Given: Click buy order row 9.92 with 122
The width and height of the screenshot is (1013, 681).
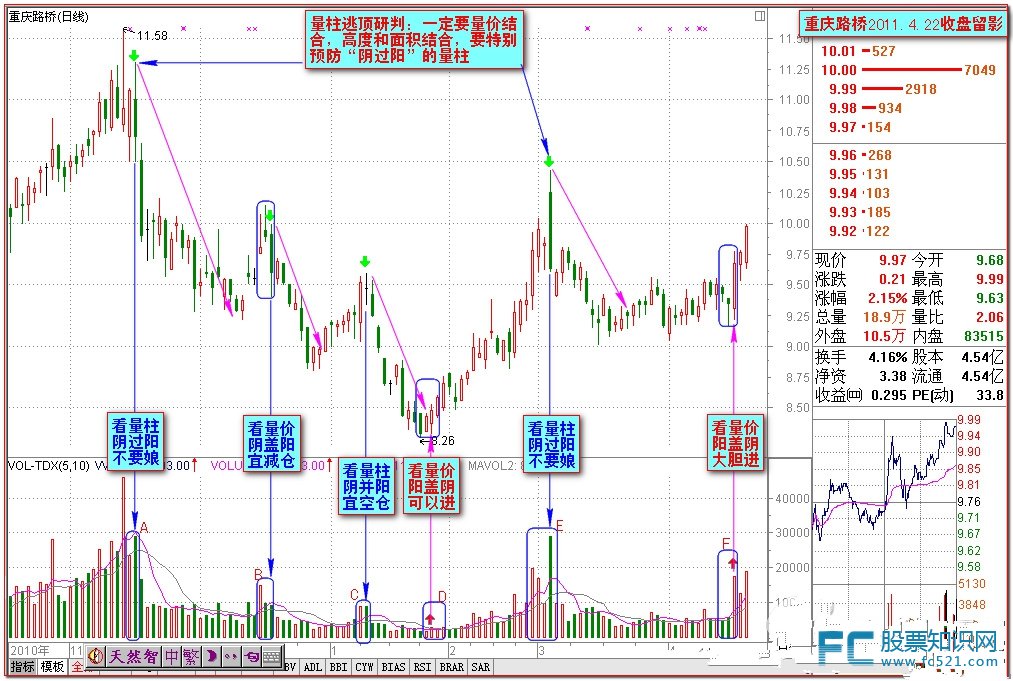Looking at the screenshot, I should pyautogui.click(x=859, y=231).
